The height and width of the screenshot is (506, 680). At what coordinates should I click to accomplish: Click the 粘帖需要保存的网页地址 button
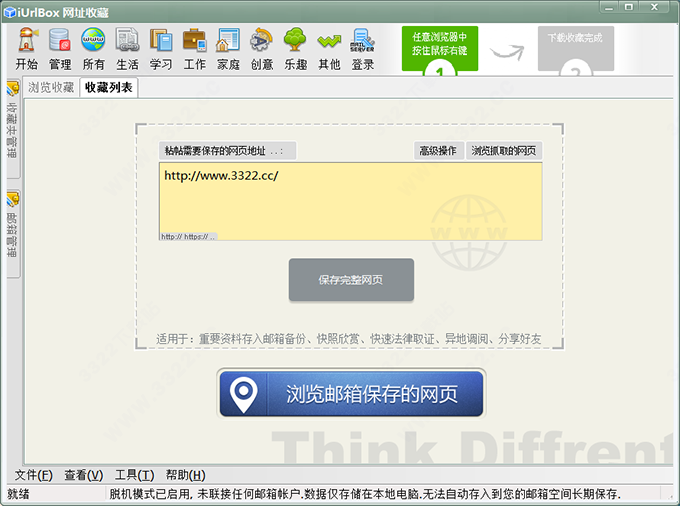click(227, 151)
